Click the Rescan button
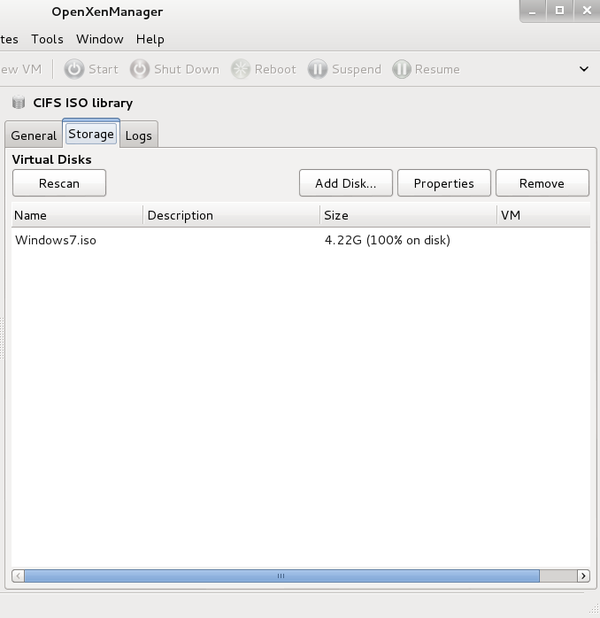Viewport: 600px width, 618px height. pos(59,183)
